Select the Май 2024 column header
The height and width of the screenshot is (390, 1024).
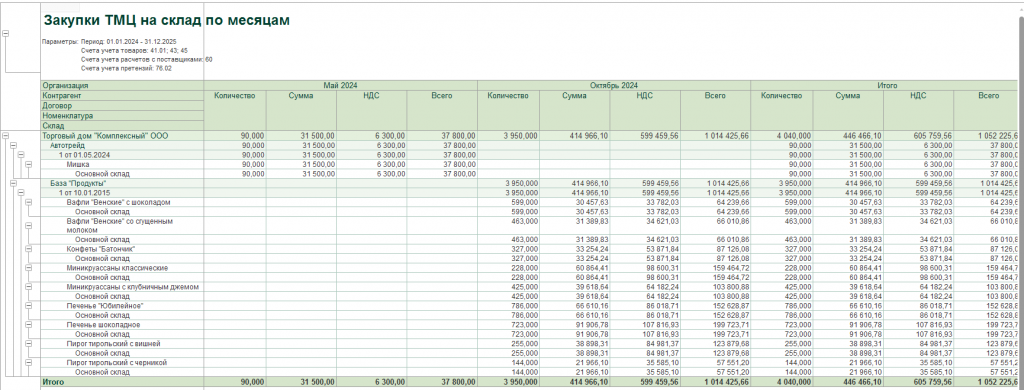(x=340, y=85)
